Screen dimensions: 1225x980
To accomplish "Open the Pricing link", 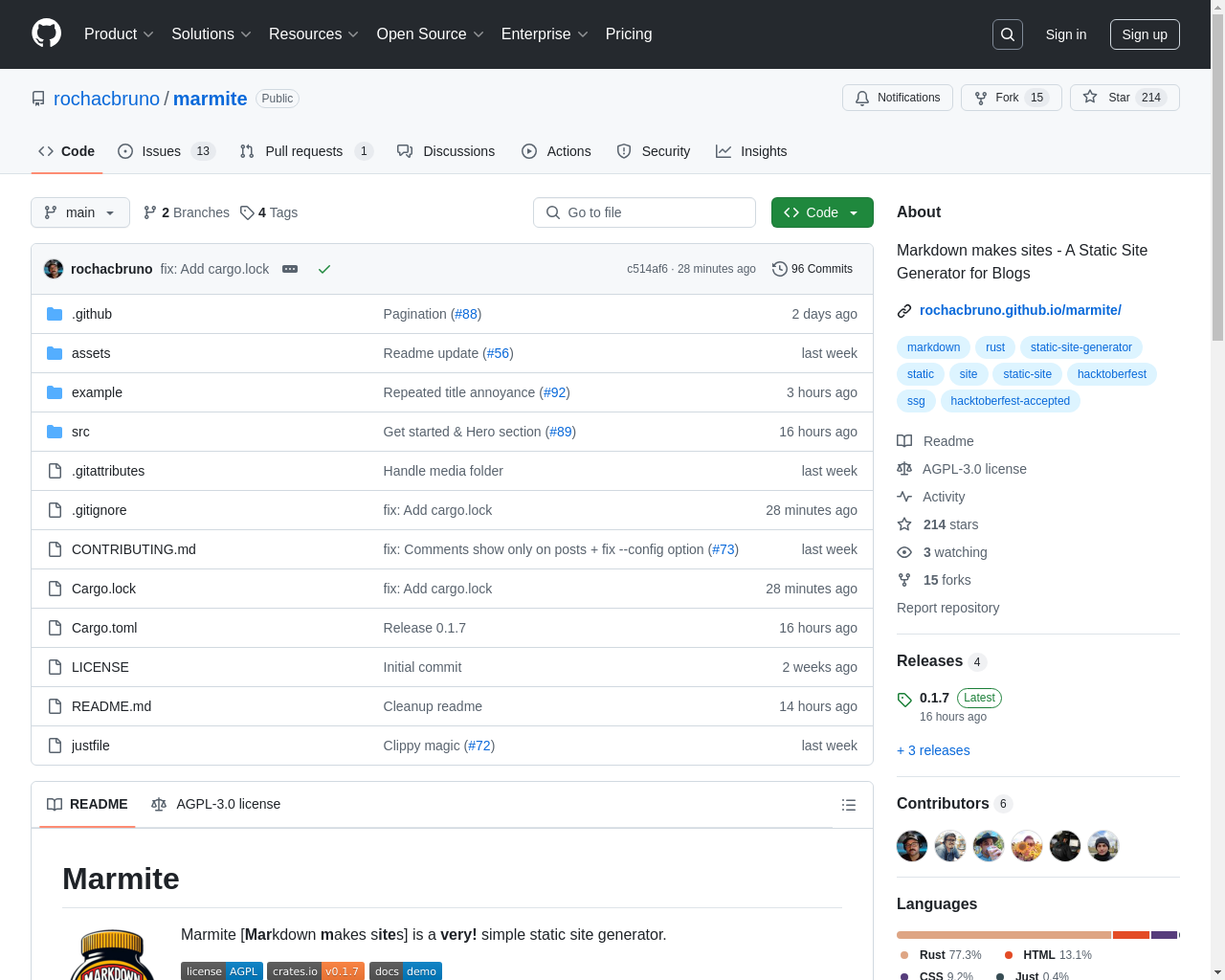I will (629, 34).
